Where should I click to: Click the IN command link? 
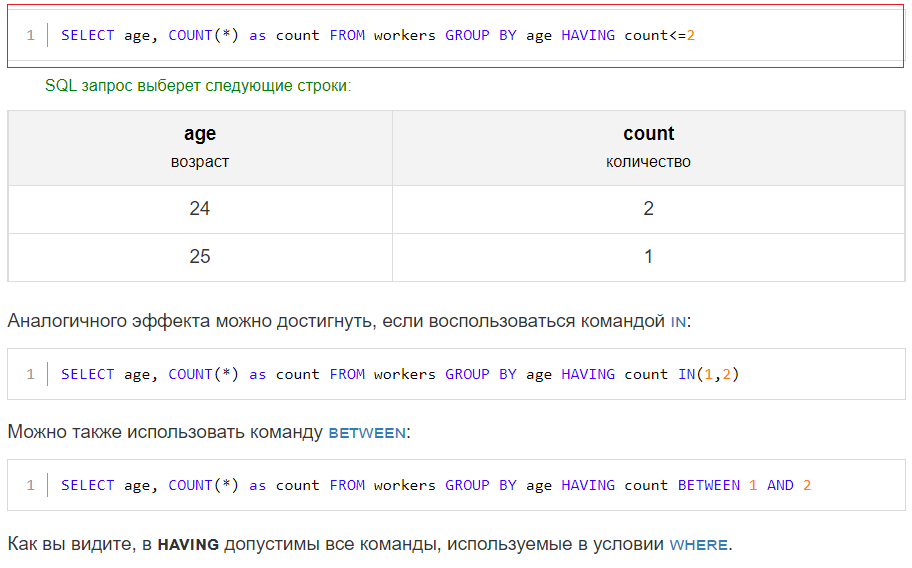[678, 321]
